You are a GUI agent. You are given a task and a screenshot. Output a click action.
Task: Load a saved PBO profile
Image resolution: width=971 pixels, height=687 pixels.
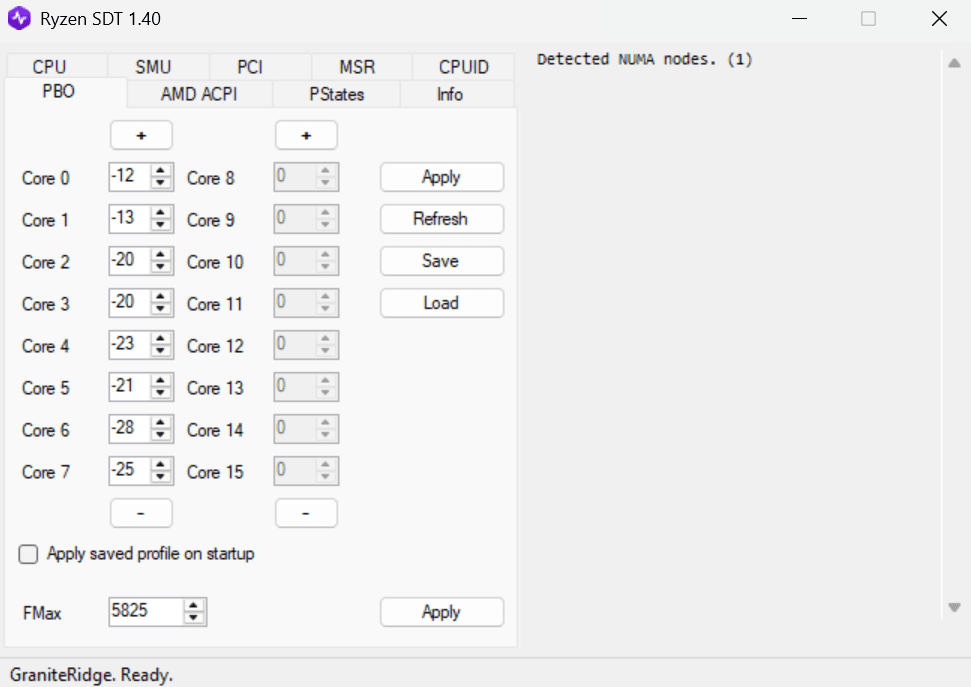pyautogui.click(x=441, y=303)
